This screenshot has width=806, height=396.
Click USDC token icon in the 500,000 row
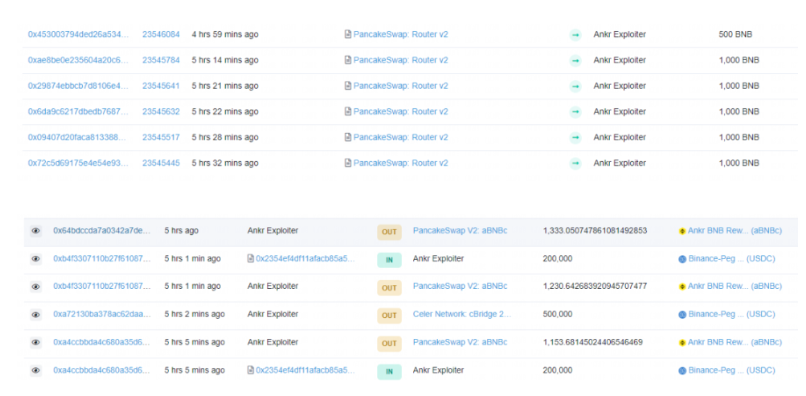pos(682,315)
